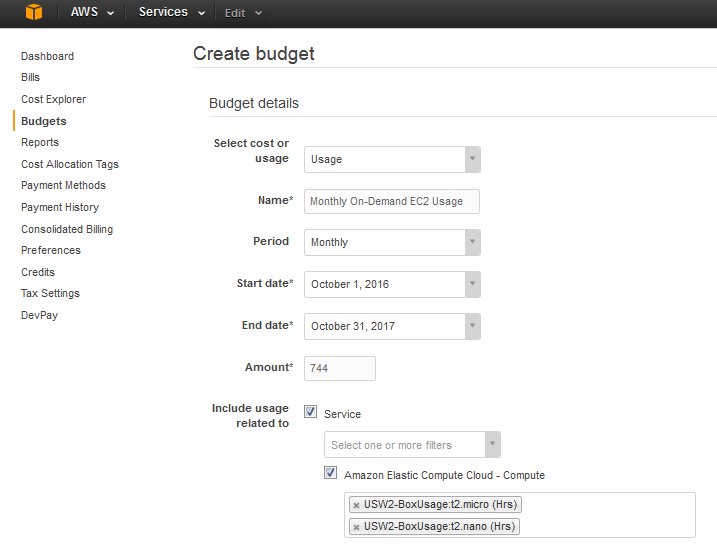The image size is (717, 553).
Task: Open the Select cost or usage dropdown
Action: click(392, 159)
